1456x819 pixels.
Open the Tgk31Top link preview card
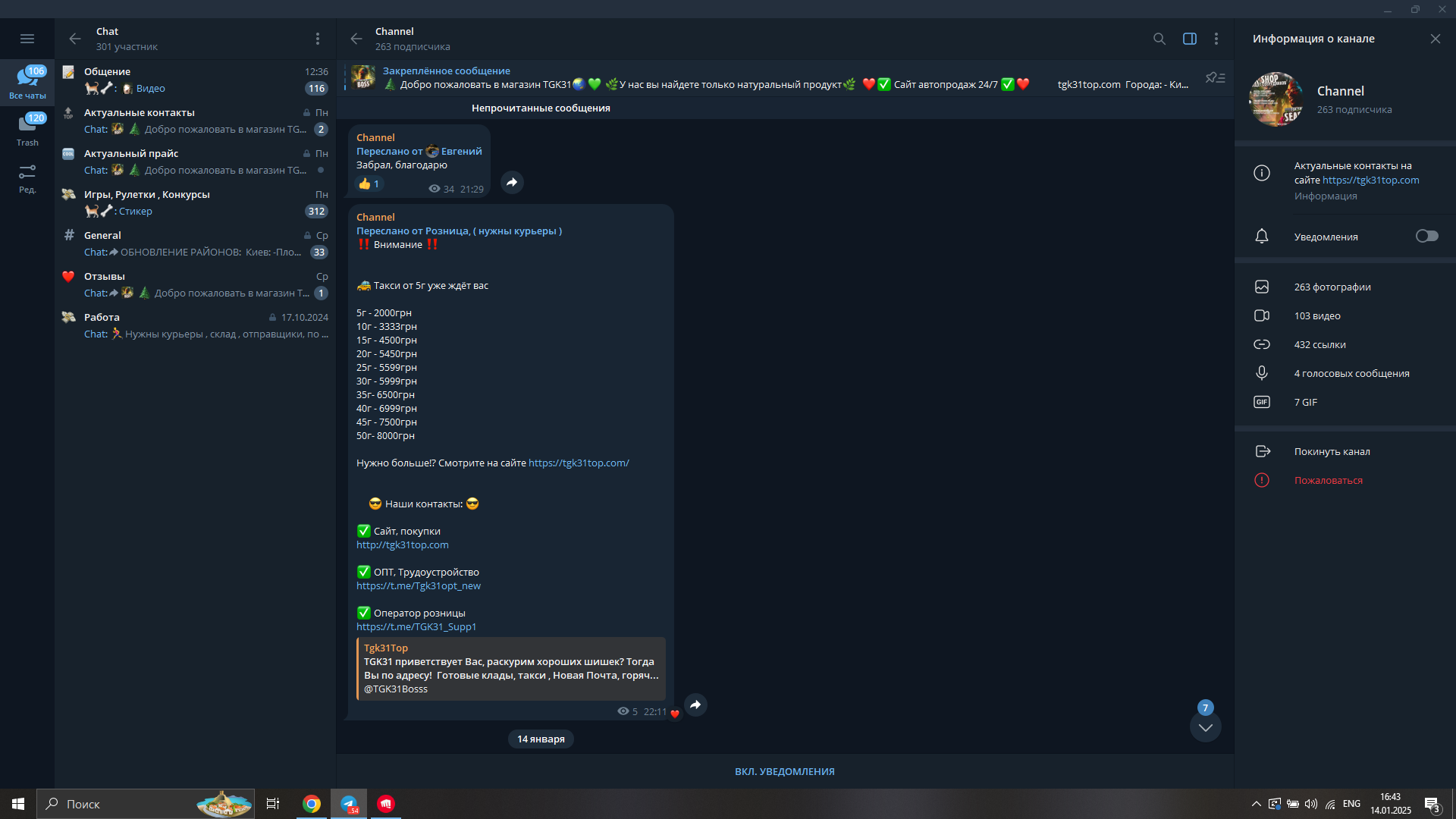(511, 668)
